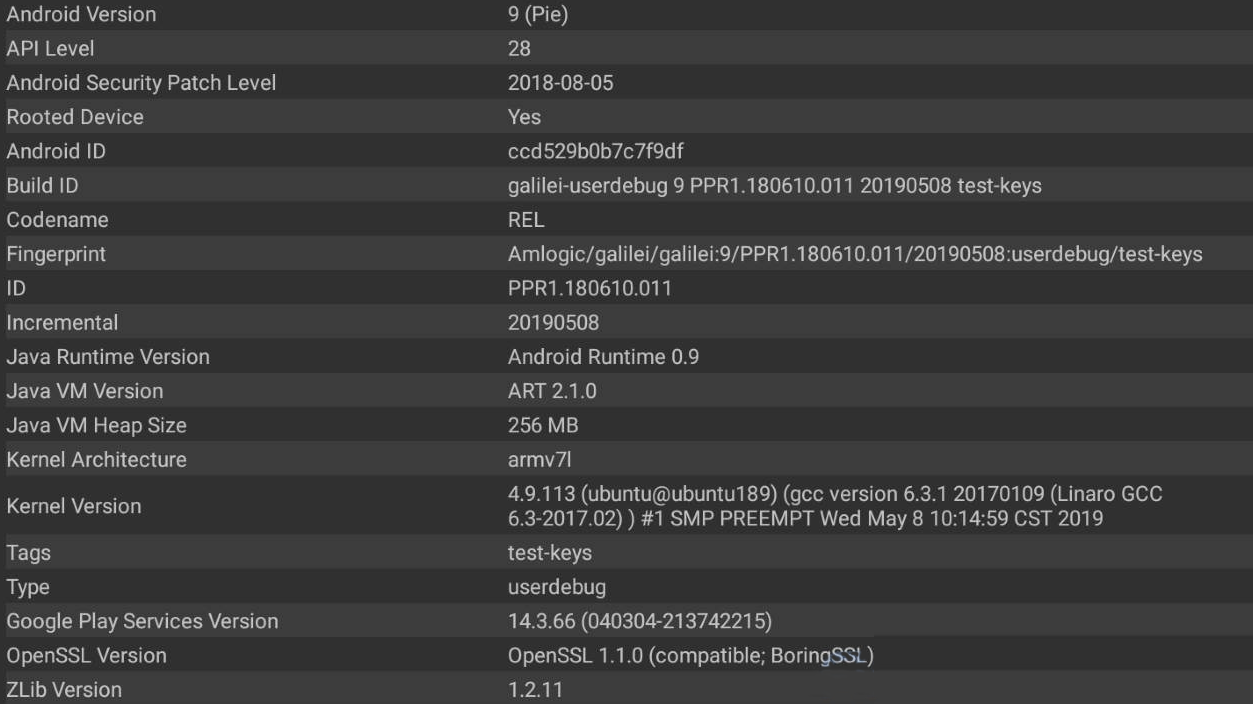Click the Google Play Services Version row
This screenshot has width=1253, height=704.
tap(626, 621)
